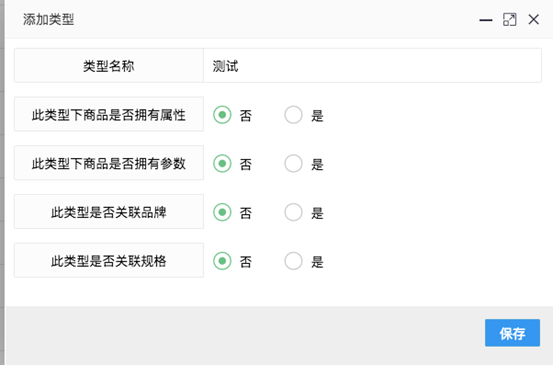Screen dimensions: 553x365
Task: Select 否 for 是否关联品牌
Action: (222, 212)
